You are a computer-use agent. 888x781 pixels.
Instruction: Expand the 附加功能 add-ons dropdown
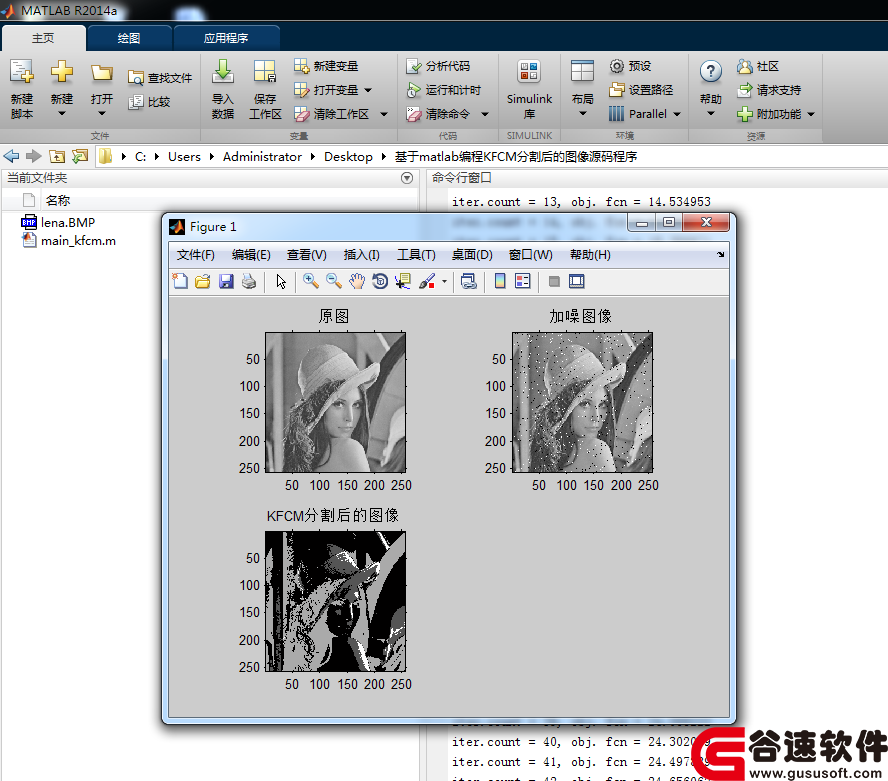(811, 114)
